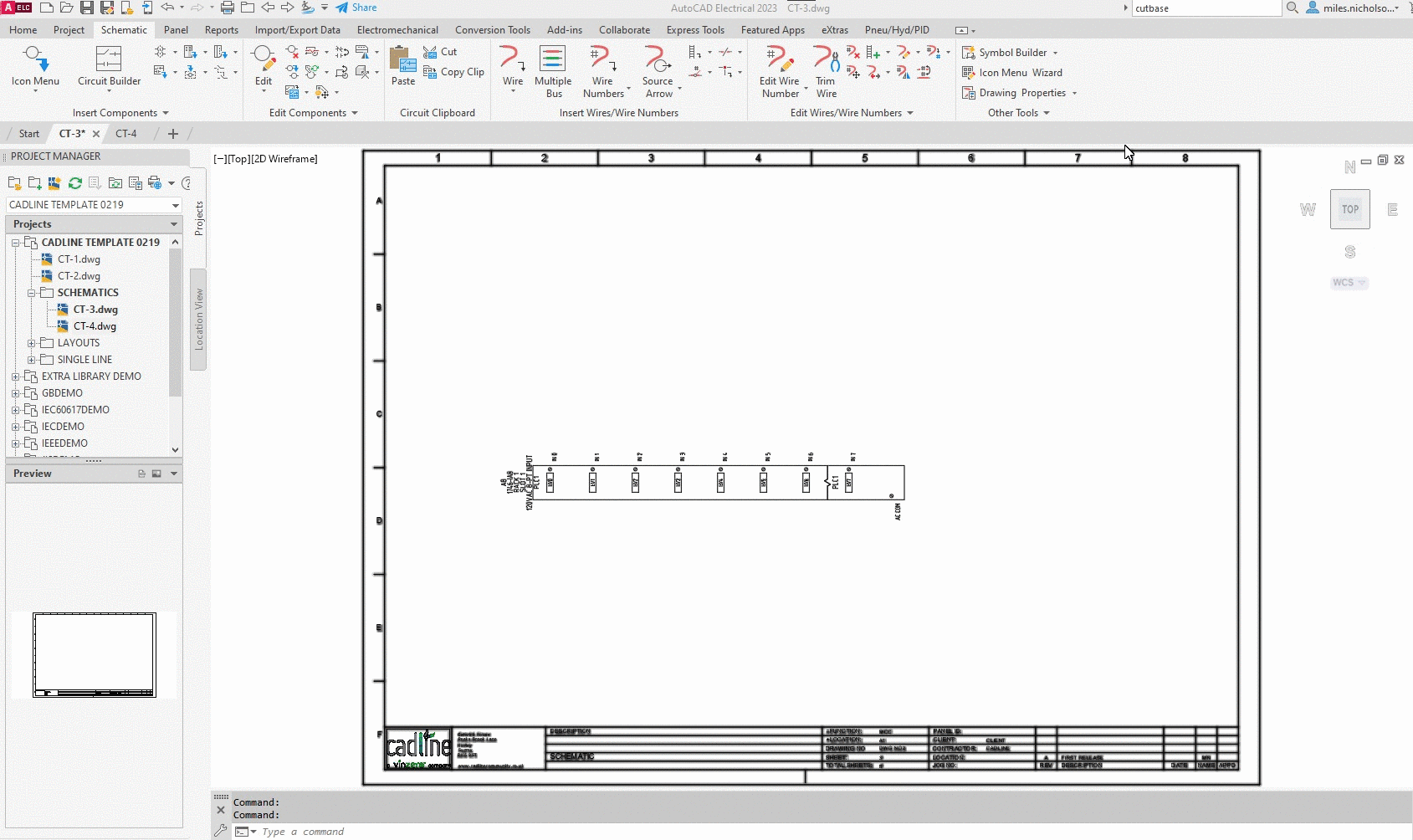Screen dimensions: 1413x840
Task: Expand the EXTRA LIBRARY DEMO project
Action: 15,376
